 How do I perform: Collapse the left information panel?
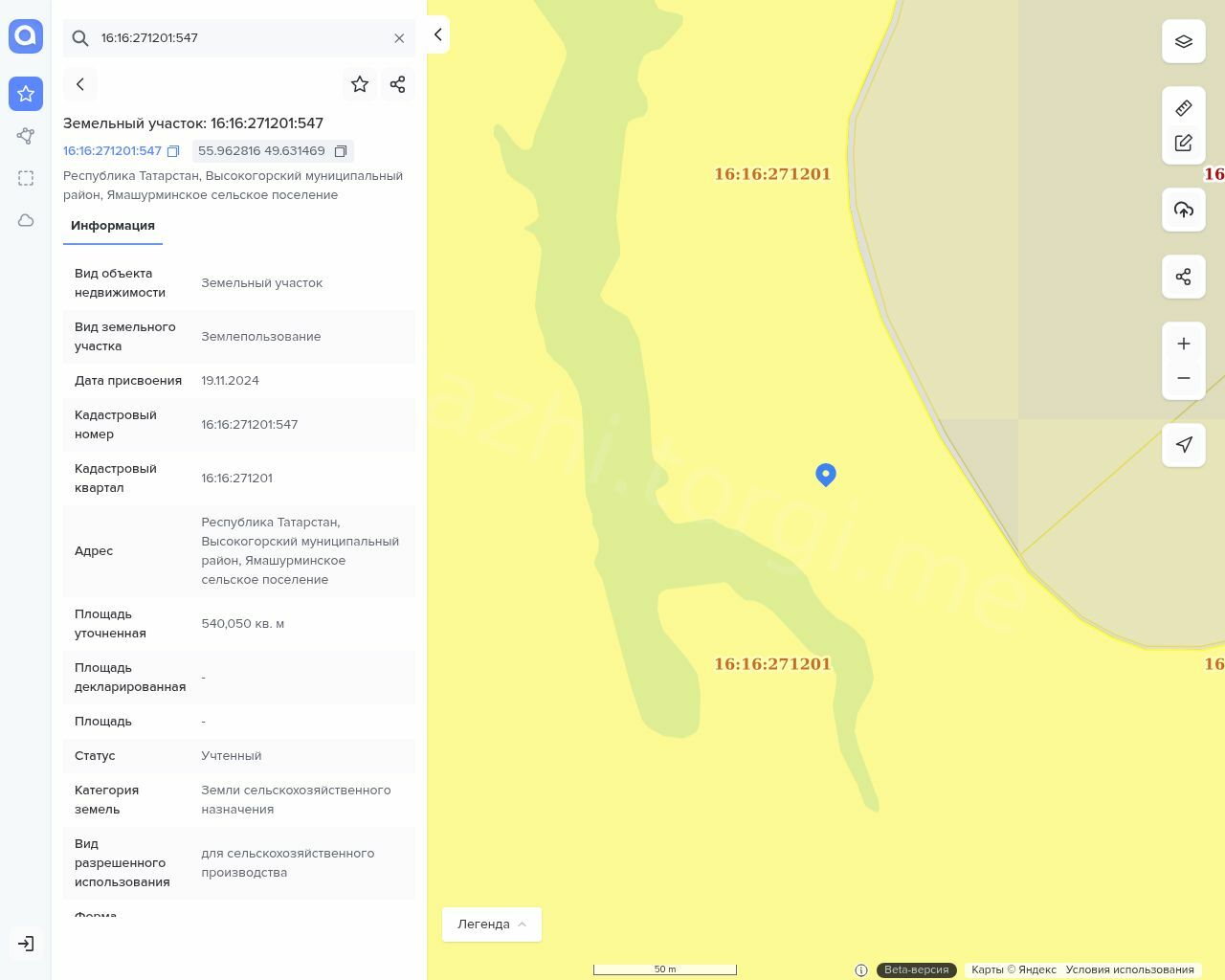coord(437,34)
